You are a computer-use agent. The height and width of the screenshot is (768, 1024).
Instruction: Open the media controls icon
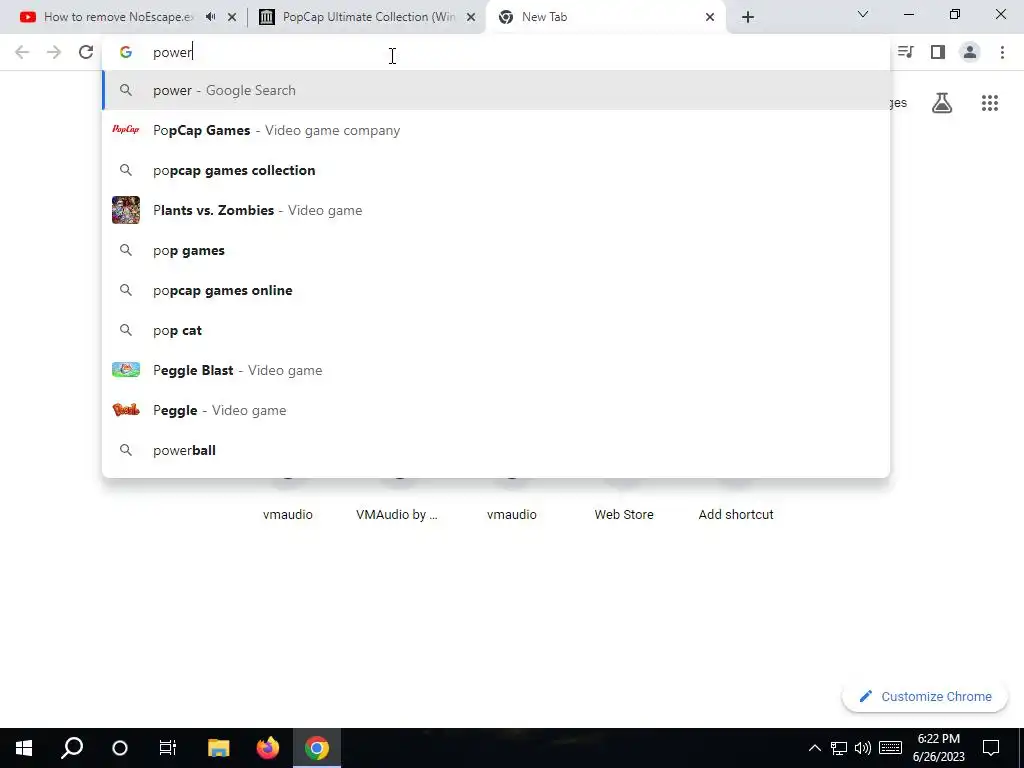coord(906,52)
